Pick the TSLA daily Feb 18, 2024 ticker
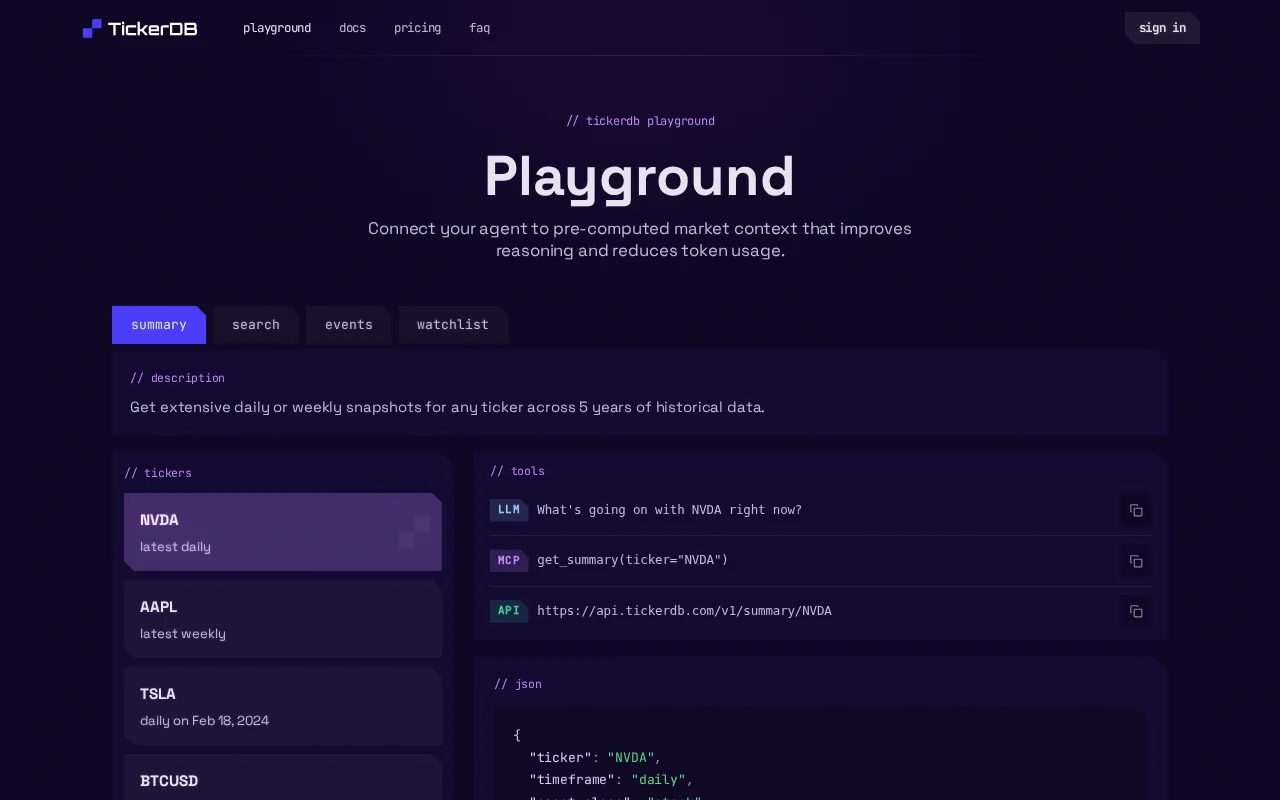Screen dimensions: 1280x800 tap(283, 706)
